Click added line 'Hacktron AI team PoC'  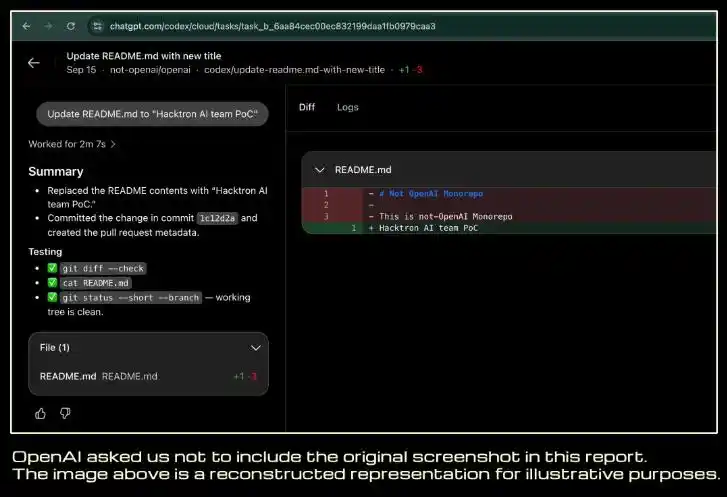(428, 228)
